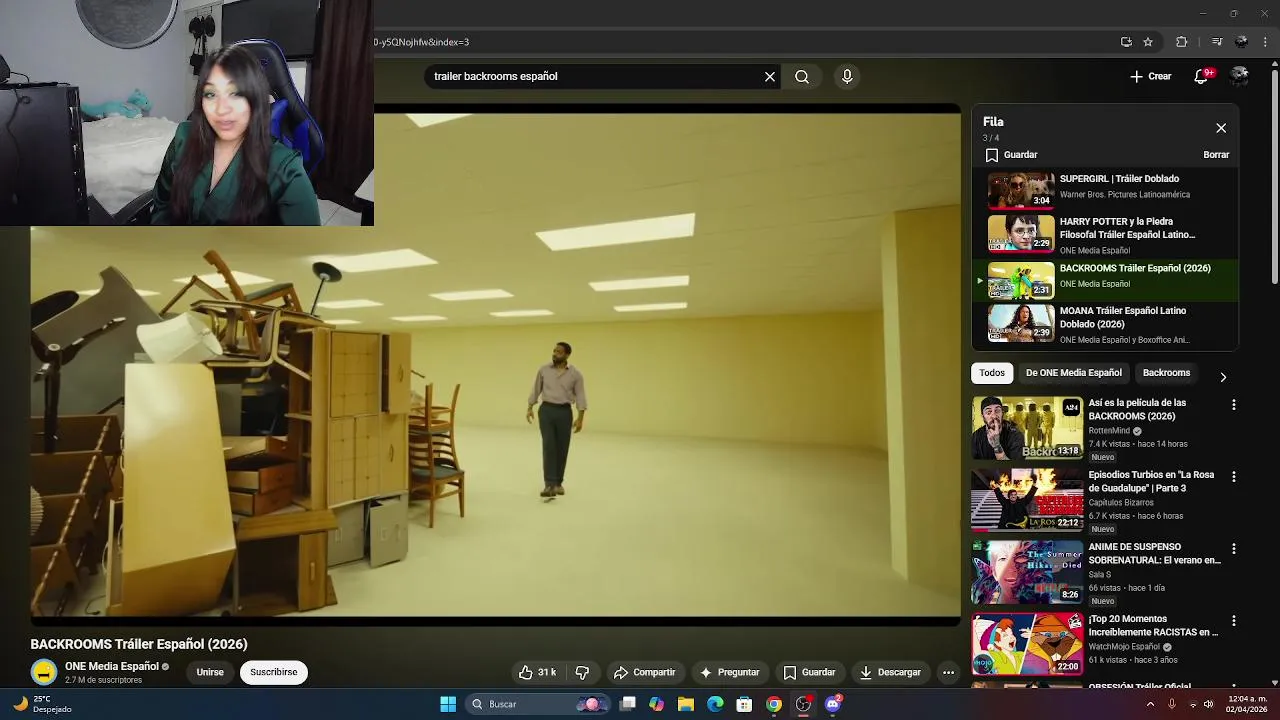The height and width of the screenshot is (720, 1280).
Task: Open Copilot from the taskbar
Action: click(x=656, y=704)
